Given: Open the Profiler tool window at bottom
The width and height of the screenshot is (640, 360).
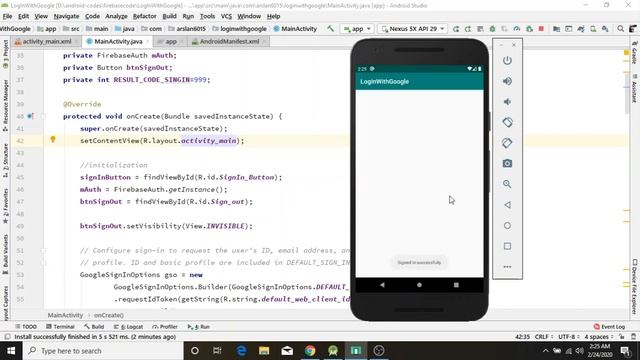Looking at the screenshot, I should point(164,327).
